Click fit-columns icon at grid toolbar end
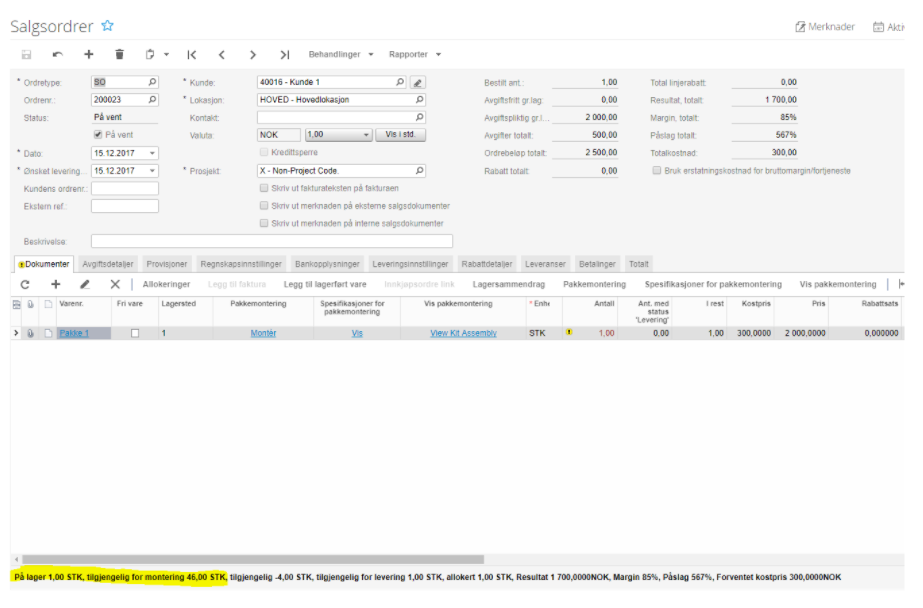The height and width of the screenshot is (608, 923). click(x=901, y=284)
